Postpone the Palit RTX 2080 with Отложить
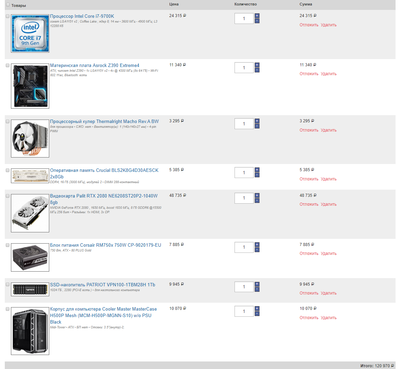400x369 pixels. (x=309, y=204)
